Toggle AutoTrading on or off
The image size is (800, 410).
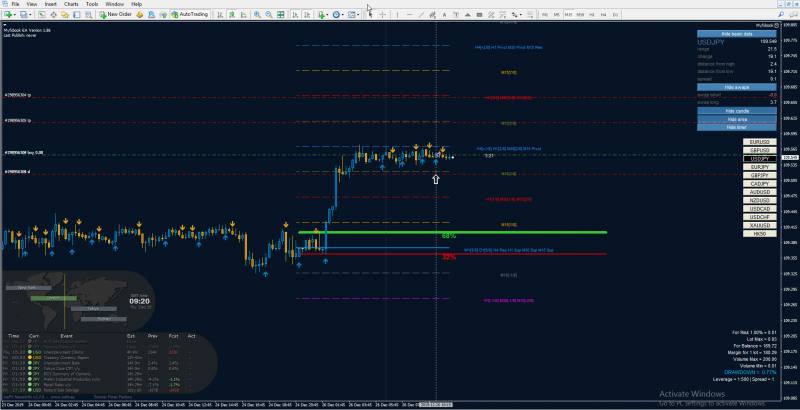click(190, 15)
